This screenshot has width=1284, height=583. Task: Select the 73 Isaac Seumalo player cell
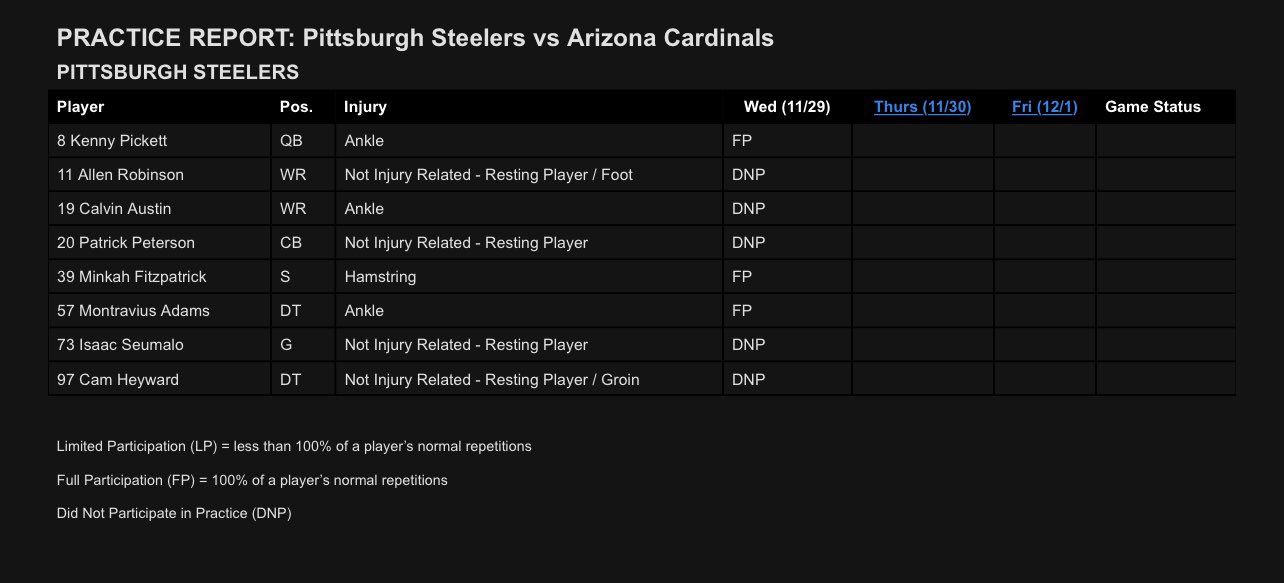[x=160, y=345]
